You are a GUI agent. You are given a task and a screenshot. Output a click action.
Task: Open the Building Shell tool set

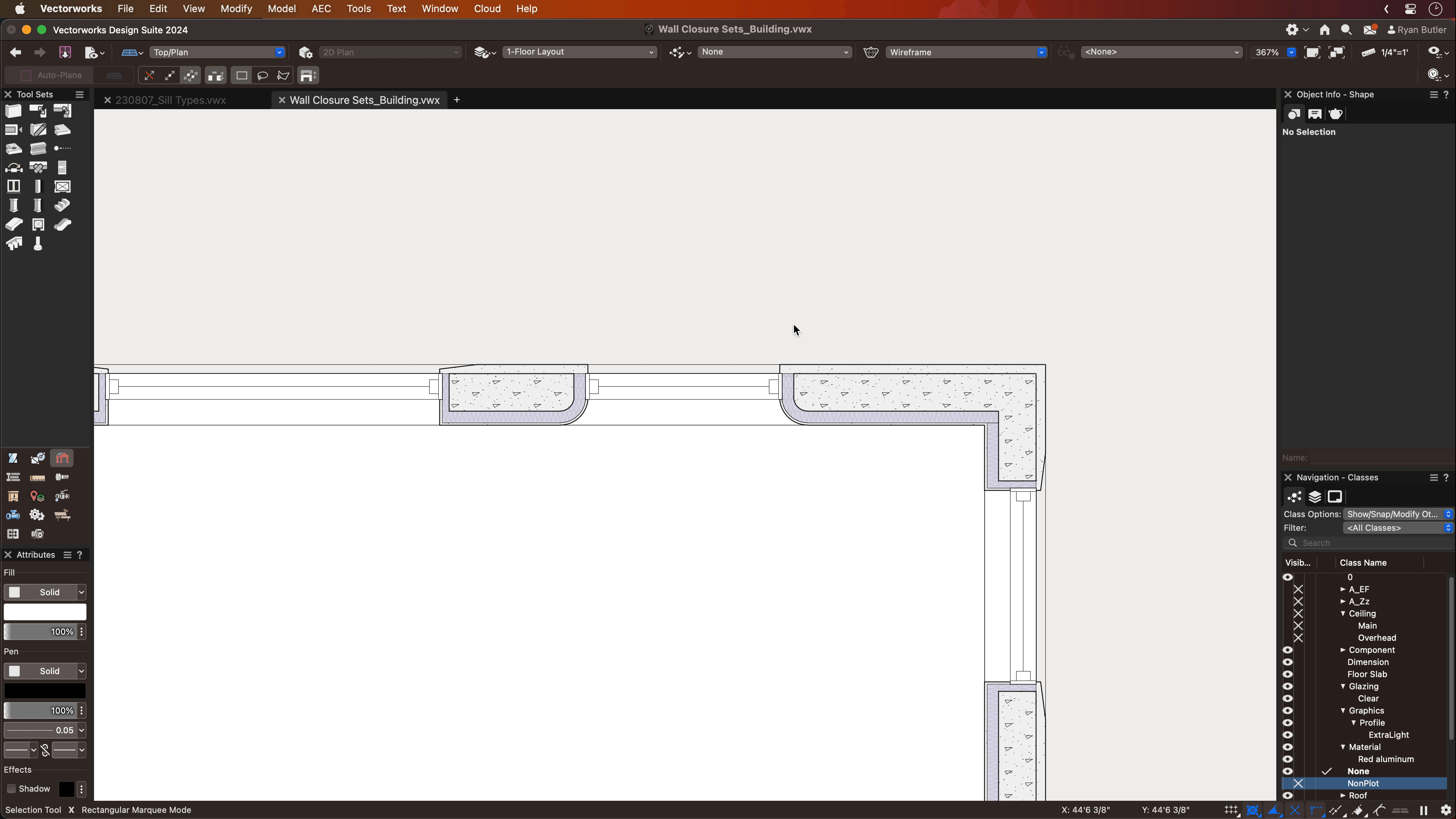coord(62,458)
